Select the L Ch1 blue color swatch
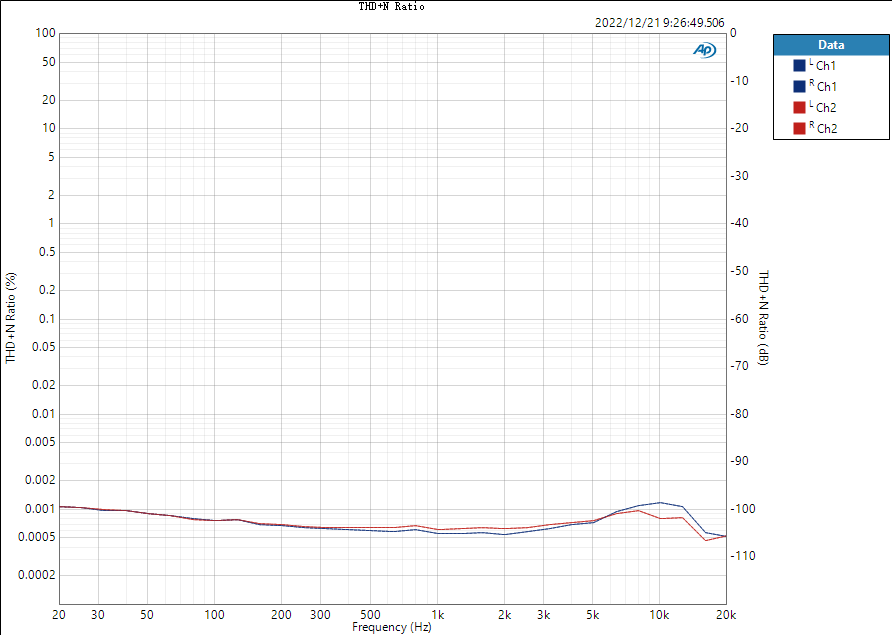This screenshot has width=892, height=635. point(799,65)
